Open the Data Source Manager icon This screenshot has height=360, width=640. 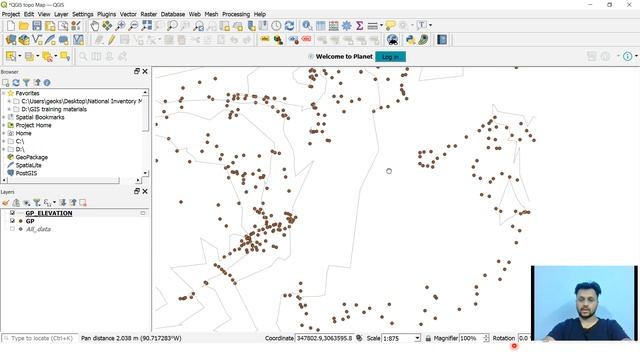click(x=11, y=40)
